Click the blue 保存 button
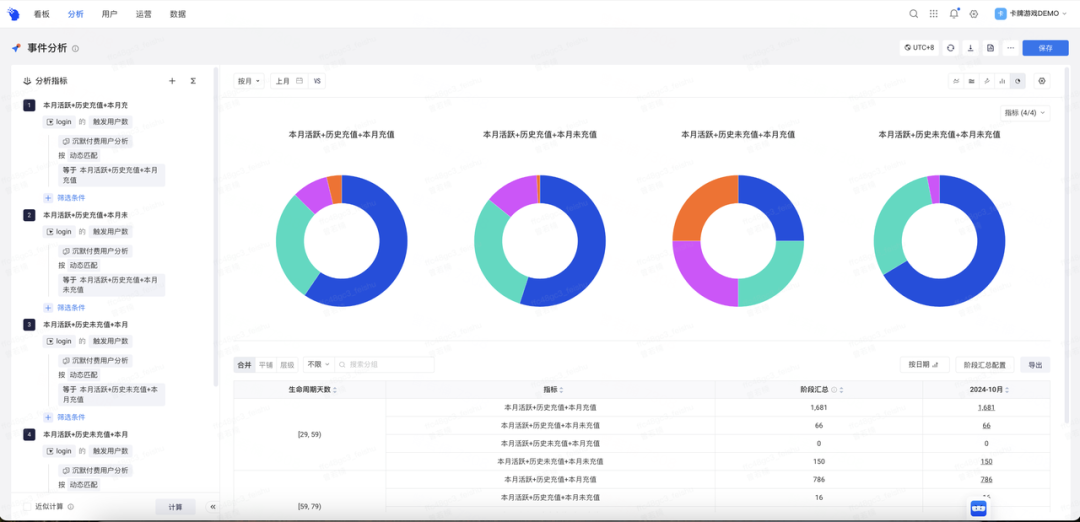 coord(1045,48)
